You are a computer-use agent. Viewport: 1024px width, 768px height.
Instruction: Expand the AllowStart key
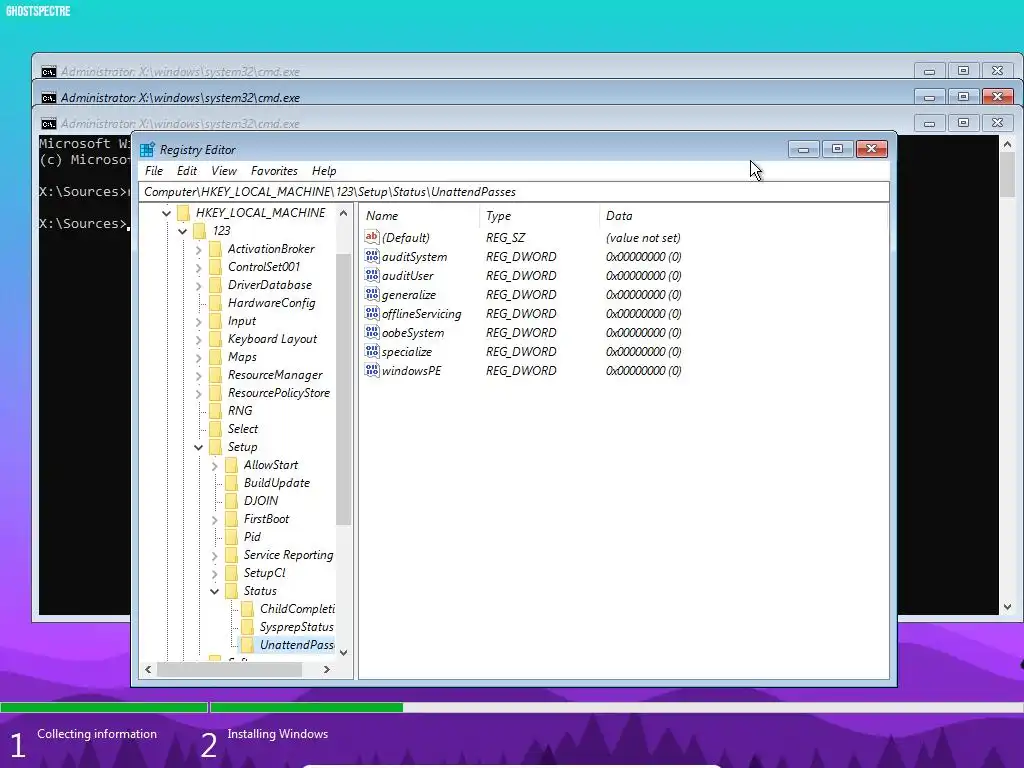(x=215, y=465)
